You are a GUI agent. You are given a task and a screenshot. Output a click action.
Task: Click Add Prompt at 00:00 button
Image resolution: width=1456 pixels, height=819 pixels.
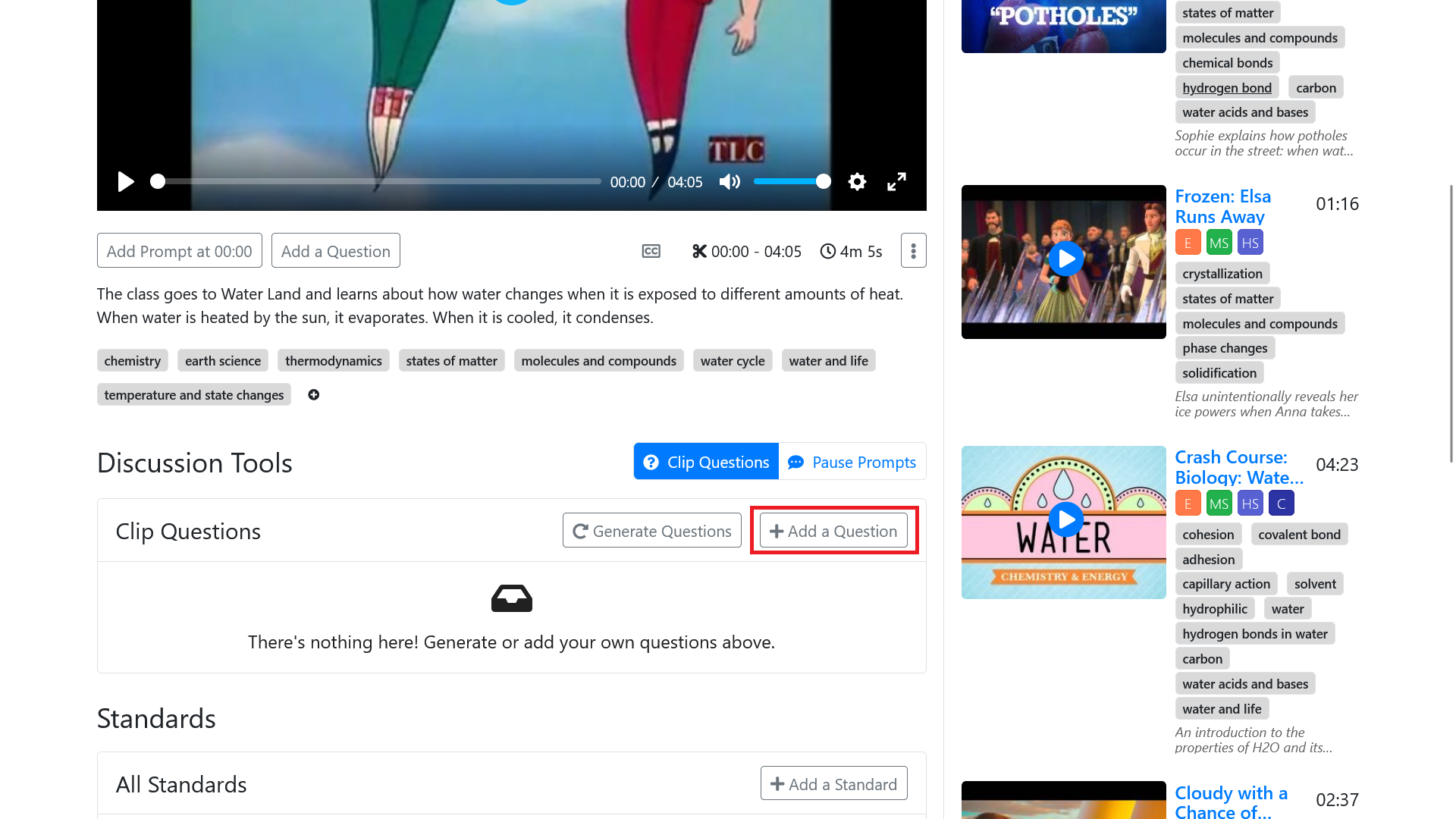[180, 251]
